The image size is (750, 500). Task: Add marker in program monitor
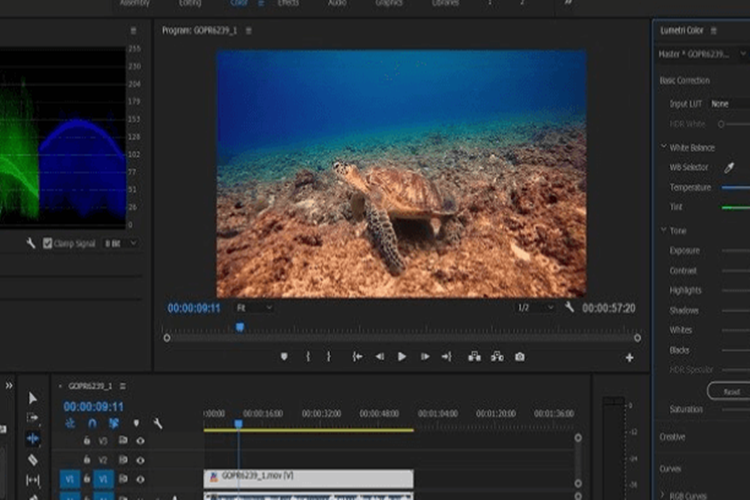click(x=284, y=357)
